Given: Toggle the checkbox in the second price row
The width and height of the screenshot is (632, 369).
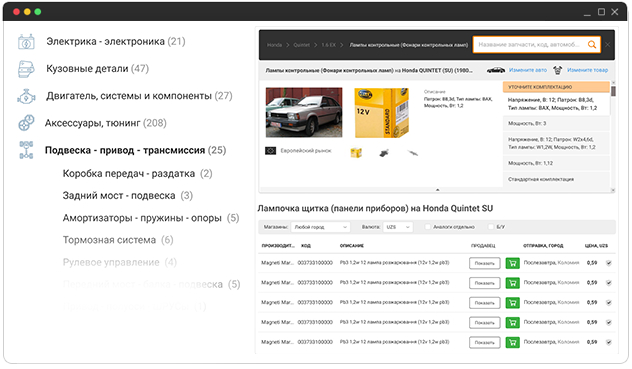Looking at the screenshot, I should 609,283.
